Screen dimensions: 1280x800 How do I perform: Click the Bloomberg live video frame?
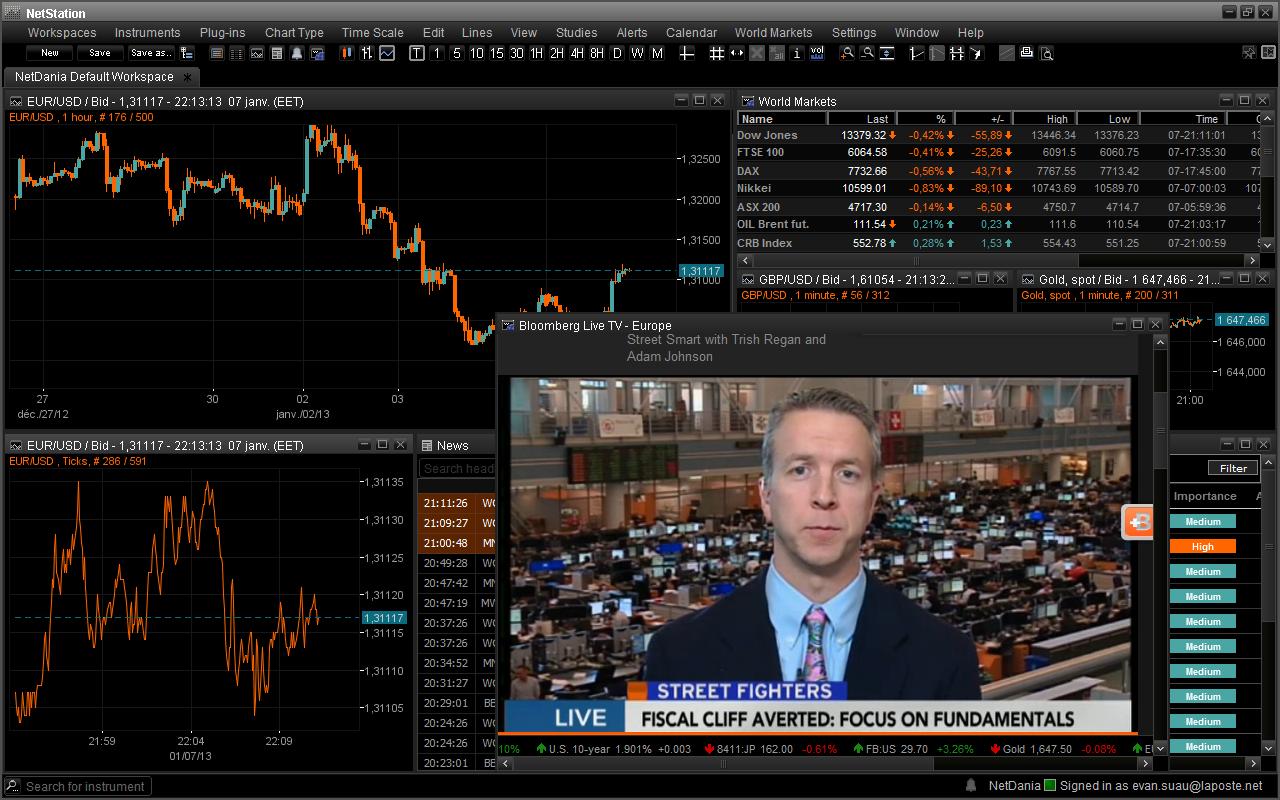(x=821, y=555)
